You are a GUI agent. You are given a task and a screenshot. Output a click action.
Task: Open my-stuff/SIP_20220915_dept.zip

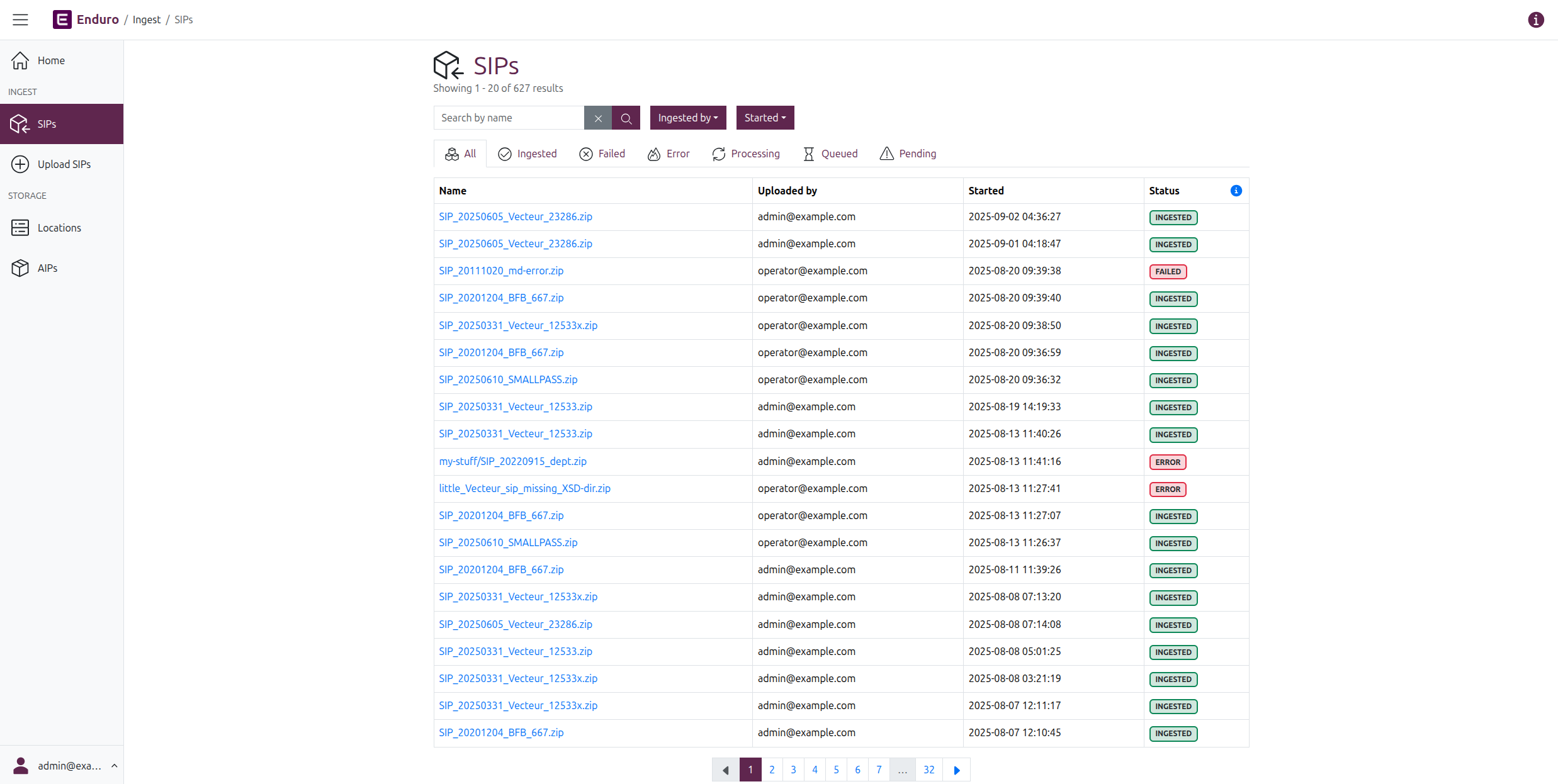click(x=512, y=461)
